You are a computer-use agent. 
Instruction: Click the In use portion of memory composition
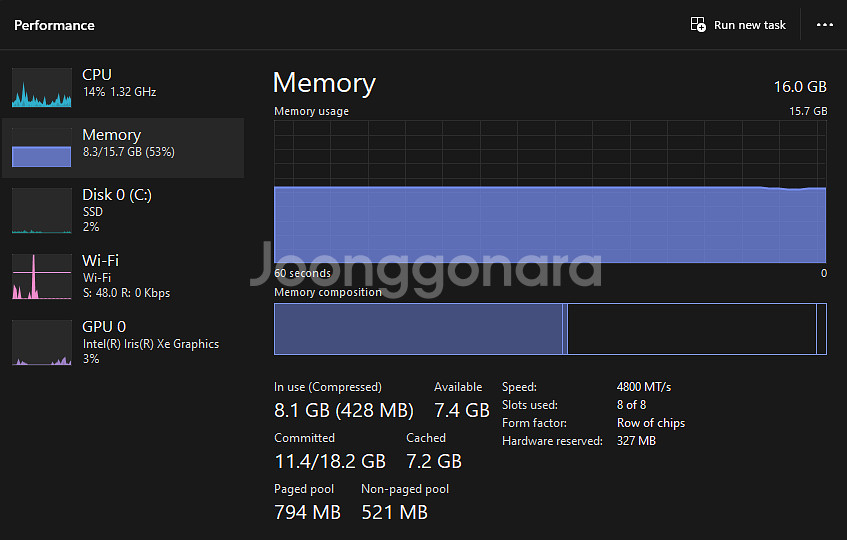point(418,329)
